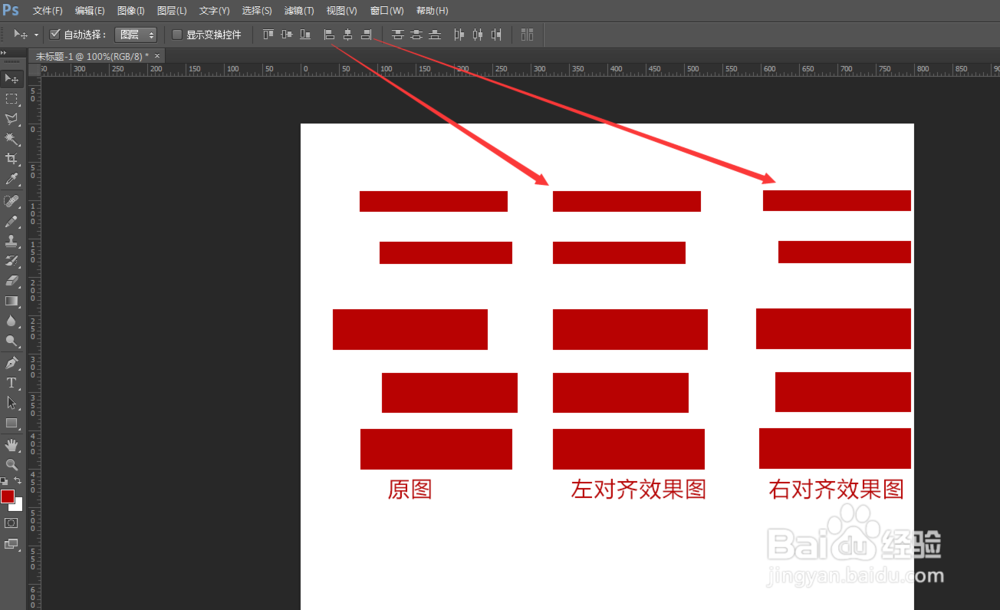This screenshot has width=1000, height=610.
Task: Select the Hand tool
Action: pyautogui.click(x=12, y=443)
